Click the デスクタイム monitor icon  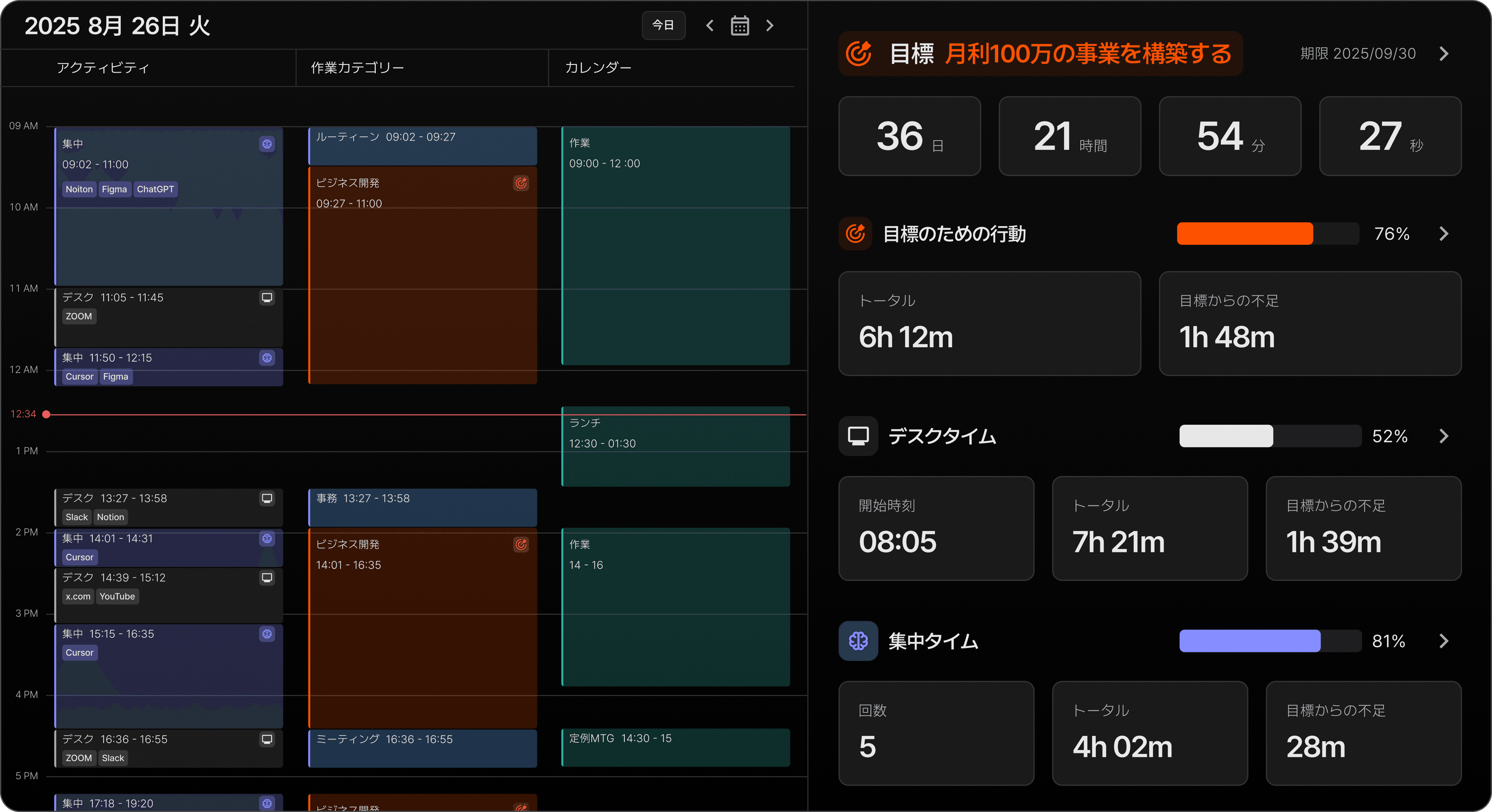(x=858, y=436)
